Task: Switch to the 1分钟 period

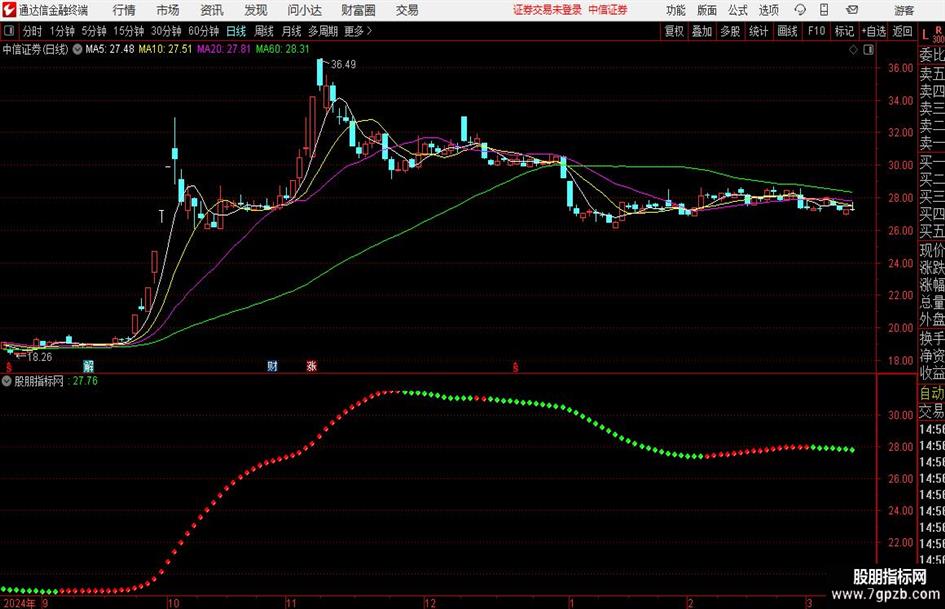Action: point(62,31)
